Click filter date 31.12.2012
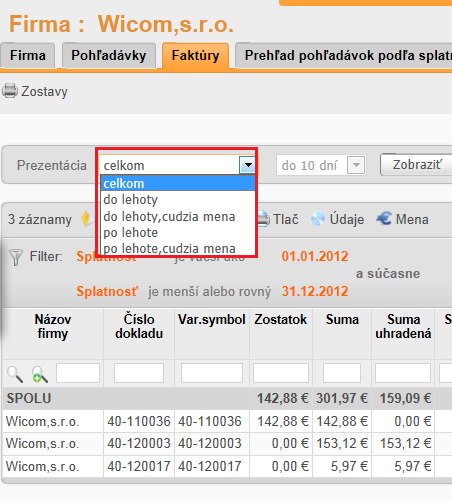Screen dimensions: 452x501 click(315, 291)
